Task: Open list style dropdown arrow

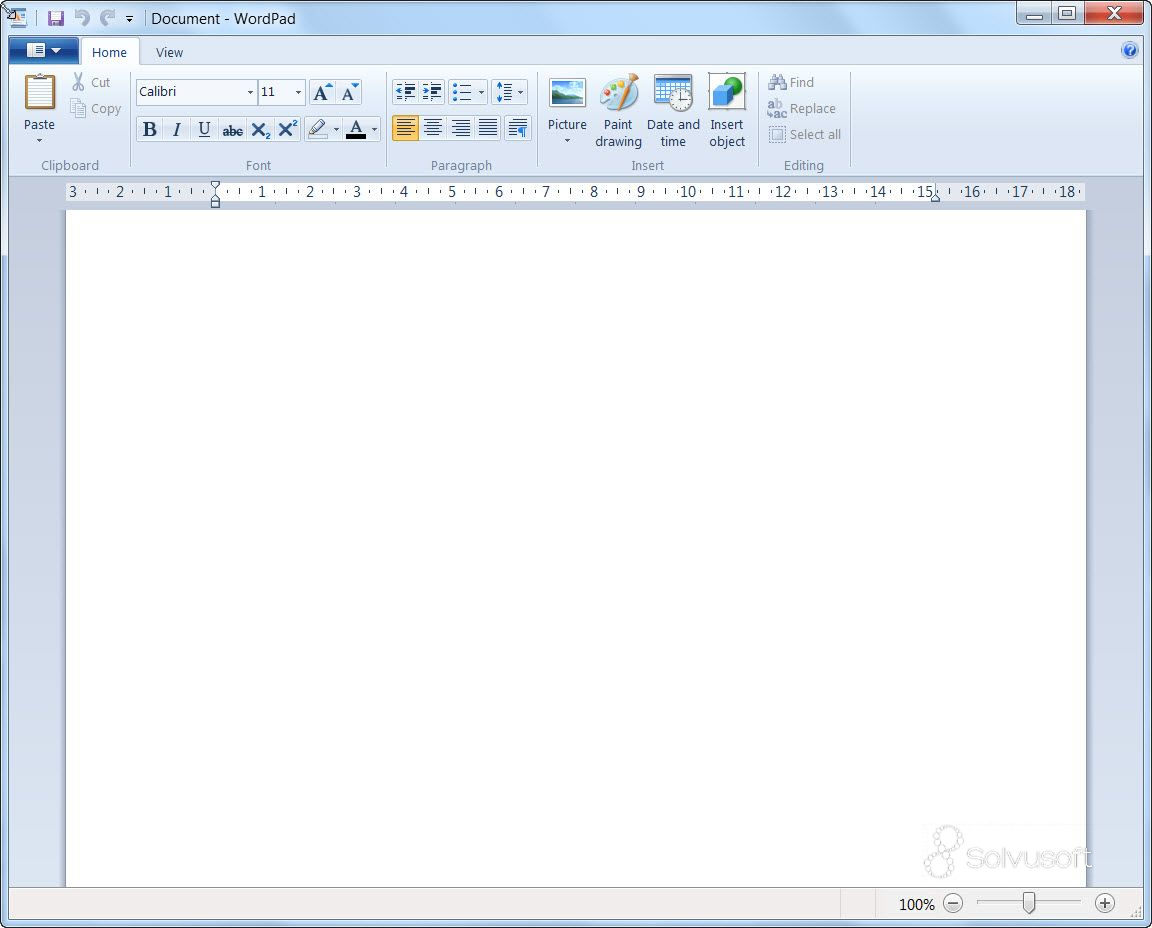Action: (x=481, y=92)
